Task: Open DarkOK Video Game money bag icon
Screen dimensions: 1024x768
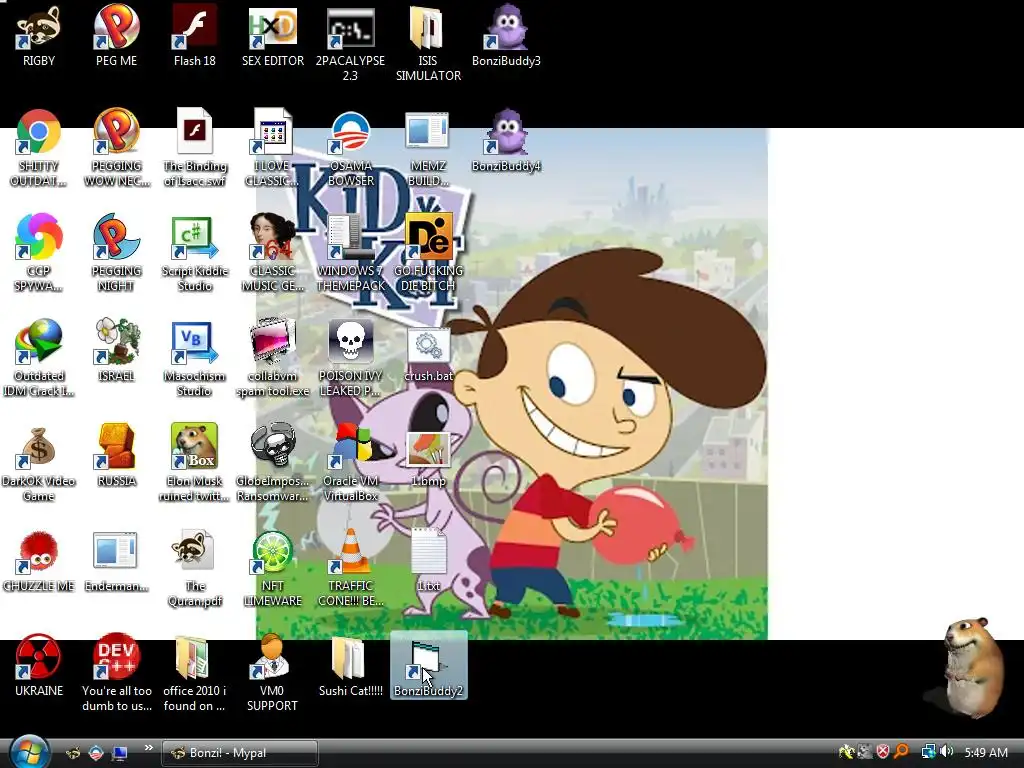Action: [39, 464]
